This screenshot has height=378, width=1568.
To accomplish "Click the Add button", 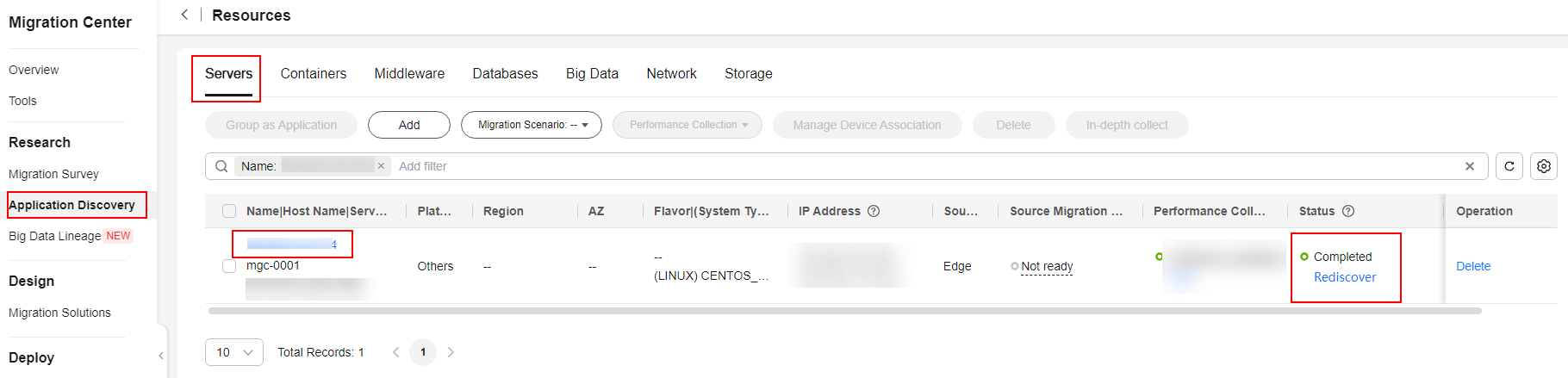I will click(x=409, y=125).
